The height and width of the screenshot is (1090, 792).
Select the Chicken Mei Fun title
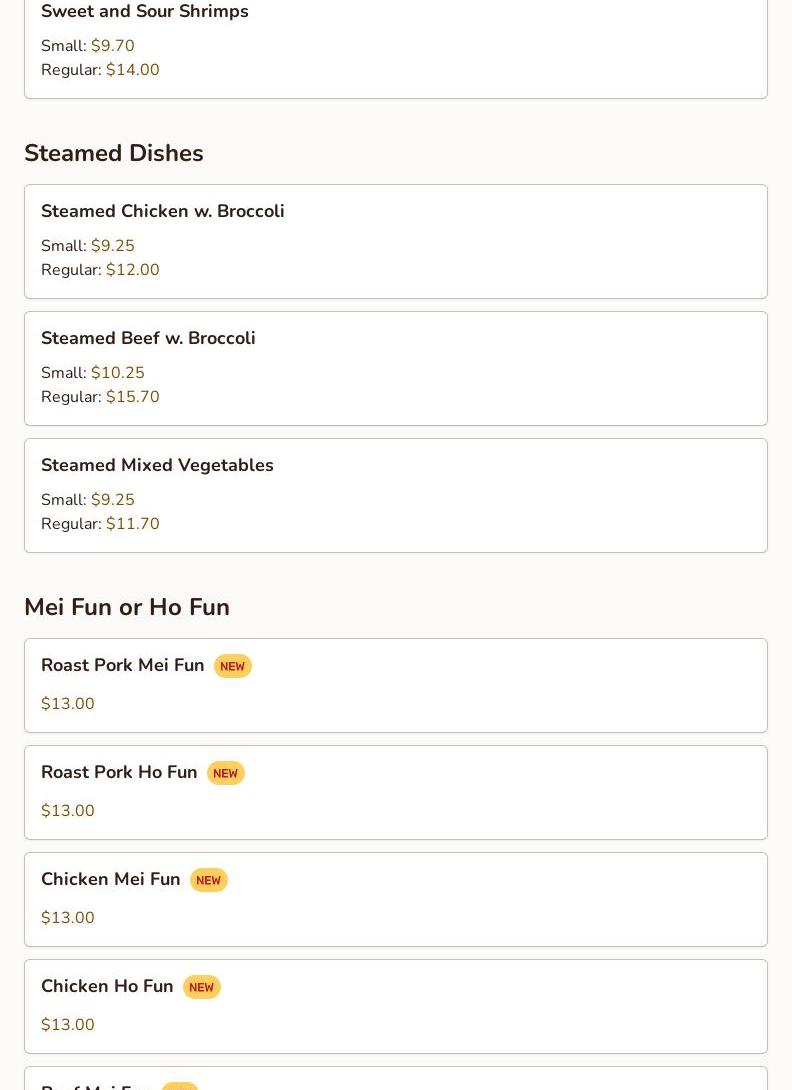coord(111,879)
